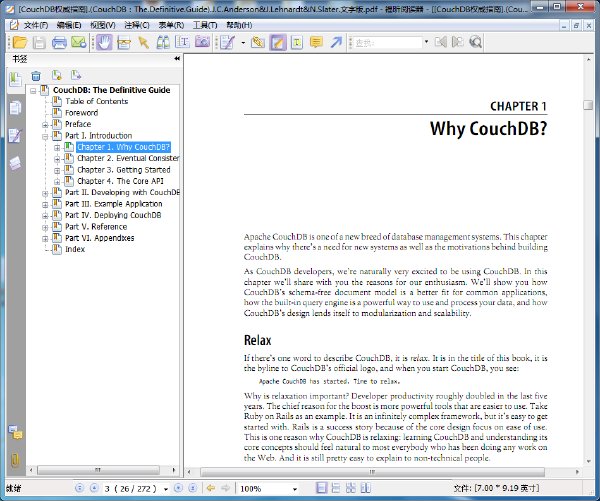Expand Part III. Example Application
This screenshot has height=501, width=600.
(x=45, y=205)
